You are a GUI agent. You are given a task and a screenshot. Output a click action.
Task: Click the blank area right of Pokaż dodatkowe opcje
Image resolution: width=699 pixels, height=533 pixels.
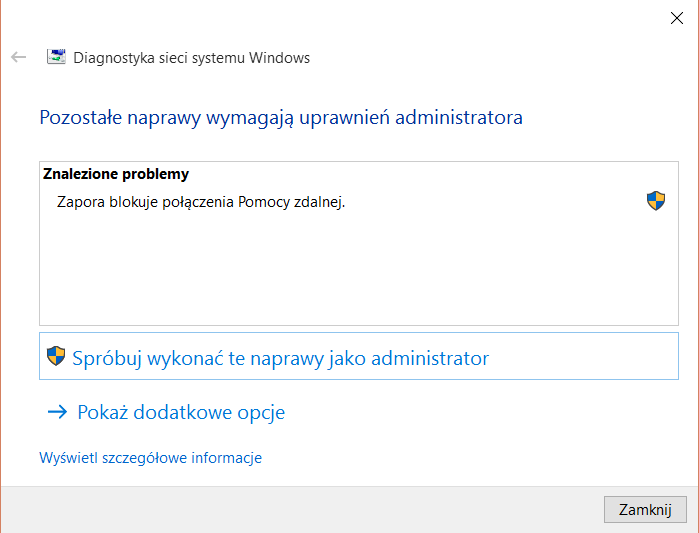point(480,412)
